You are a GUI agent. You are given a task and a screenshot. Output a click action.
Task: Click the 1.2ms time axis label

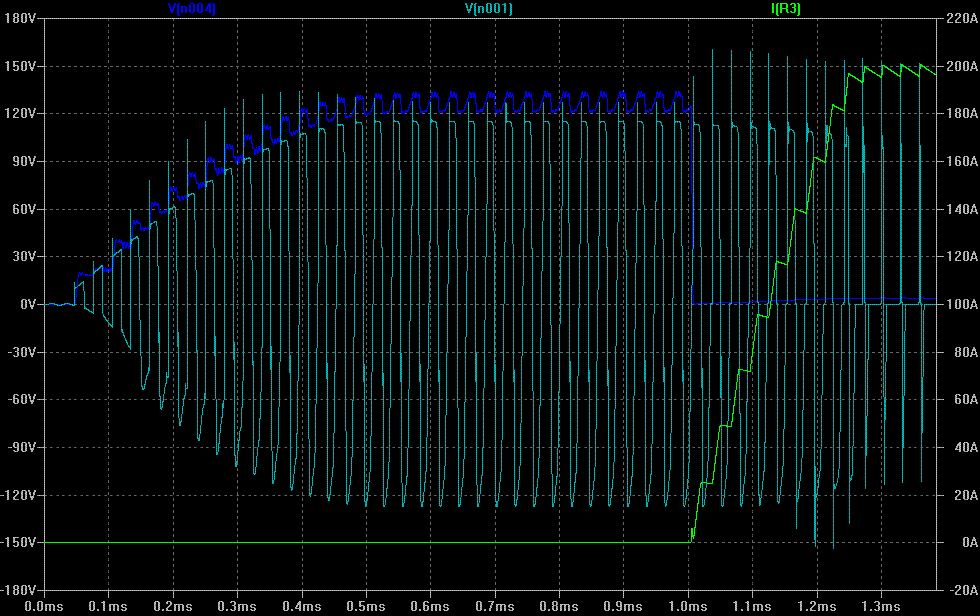(817, 607)
